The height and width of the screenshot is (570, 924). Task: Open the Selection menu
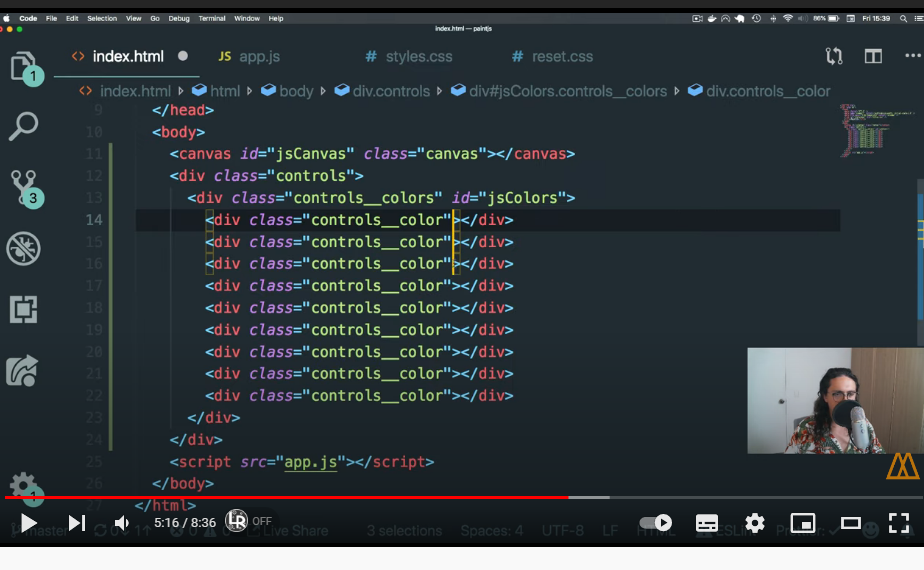tap(102, 18)
